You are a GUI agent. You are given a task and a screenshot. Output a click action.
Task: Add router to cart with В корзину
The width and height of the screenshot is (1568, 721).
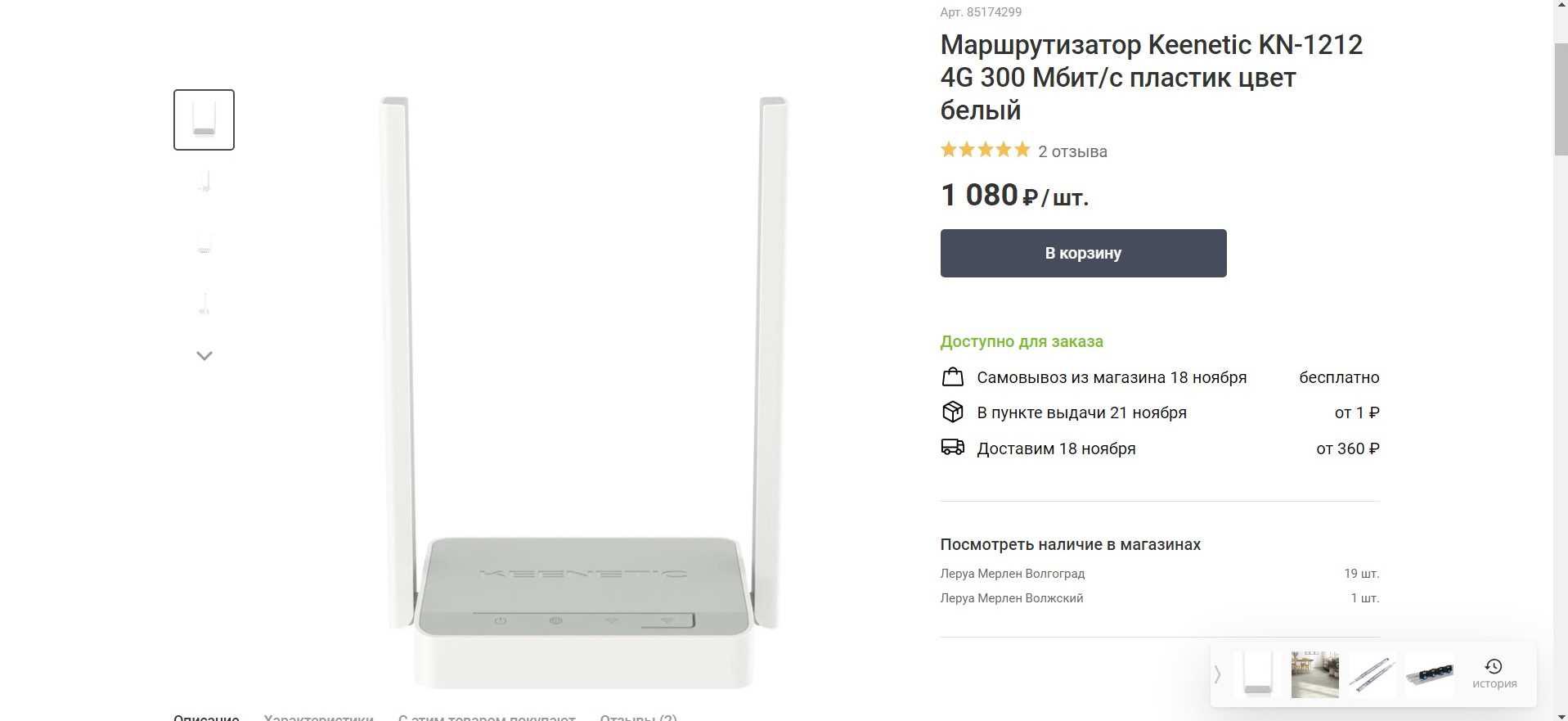pos(1083,253)
